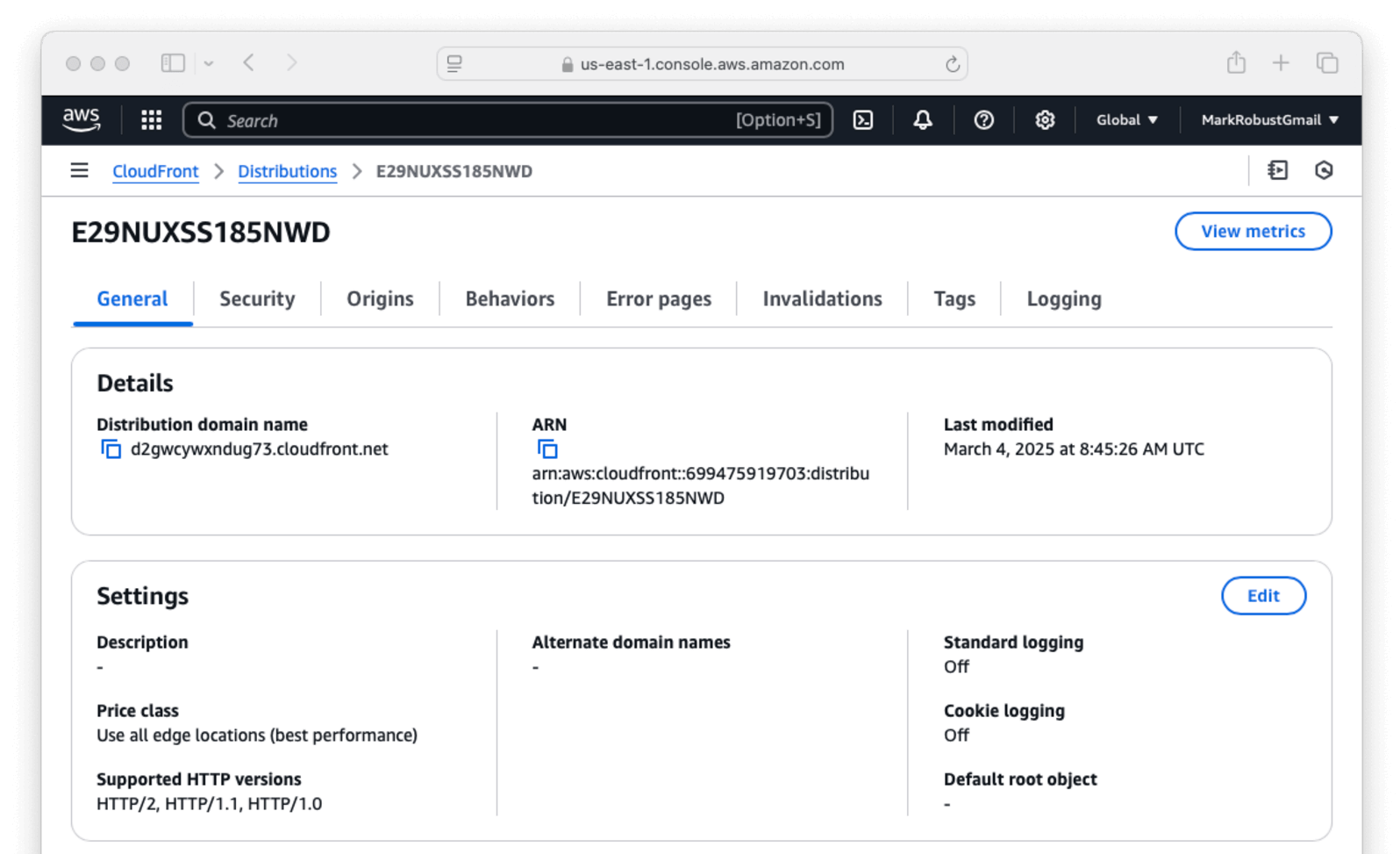Click in the AWS search field
1400x854 pixels.
coord(508,120)
